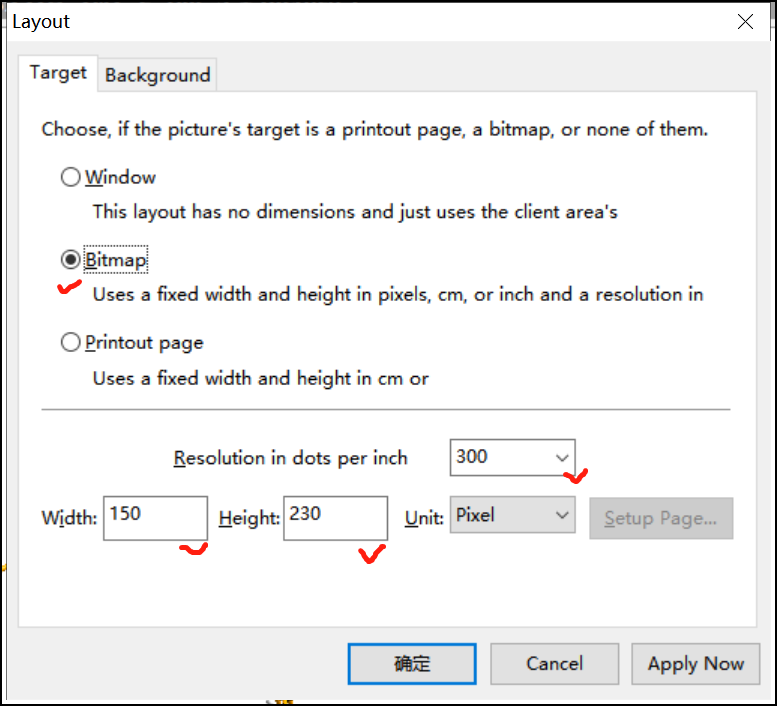Click the Height label
This screenshot has height=707, width=780.
(249, 518)
